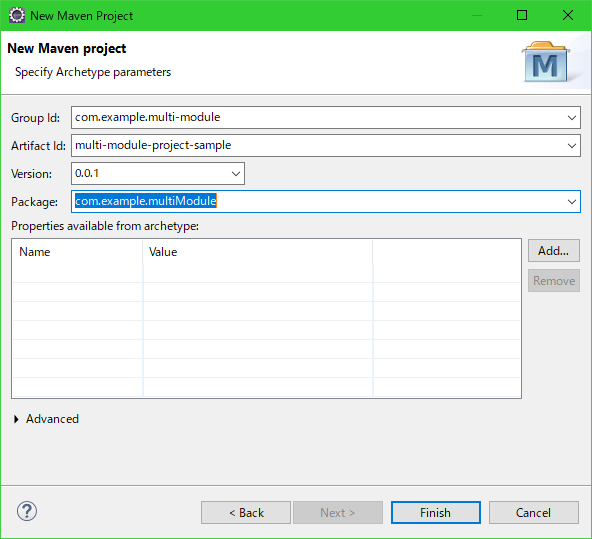Open the Package dropdown arrow
This screenshot has height=539, width=592.
[572, 202]
